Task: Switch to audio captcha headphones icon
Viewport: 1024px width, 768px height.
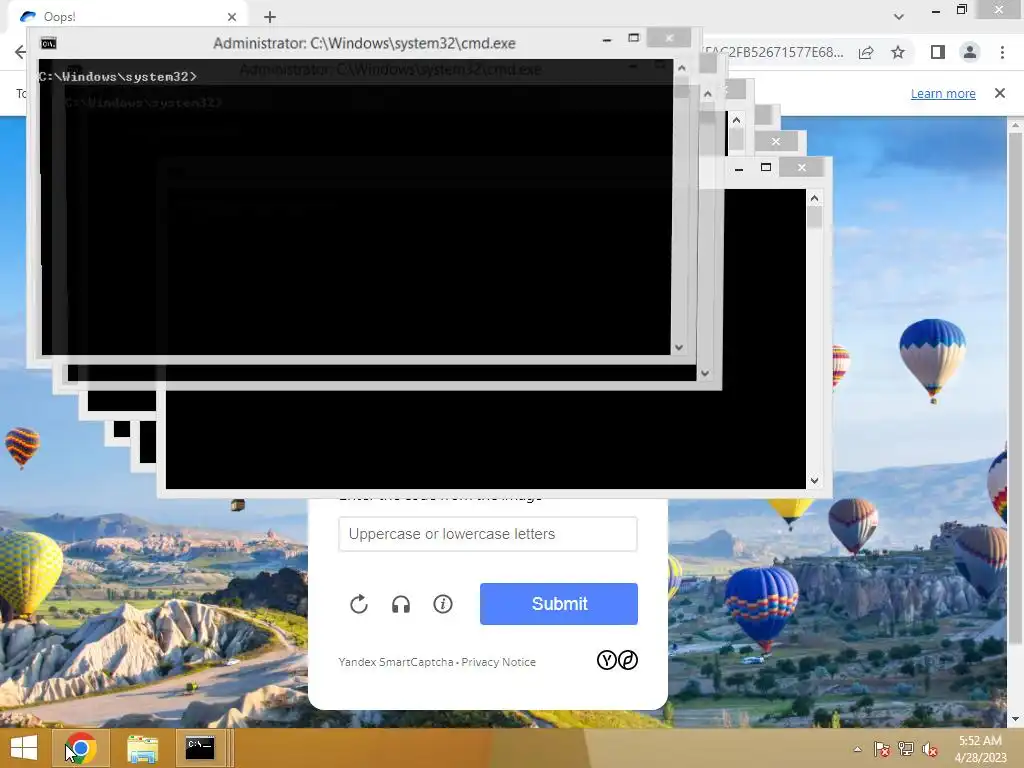Action: 401,604
